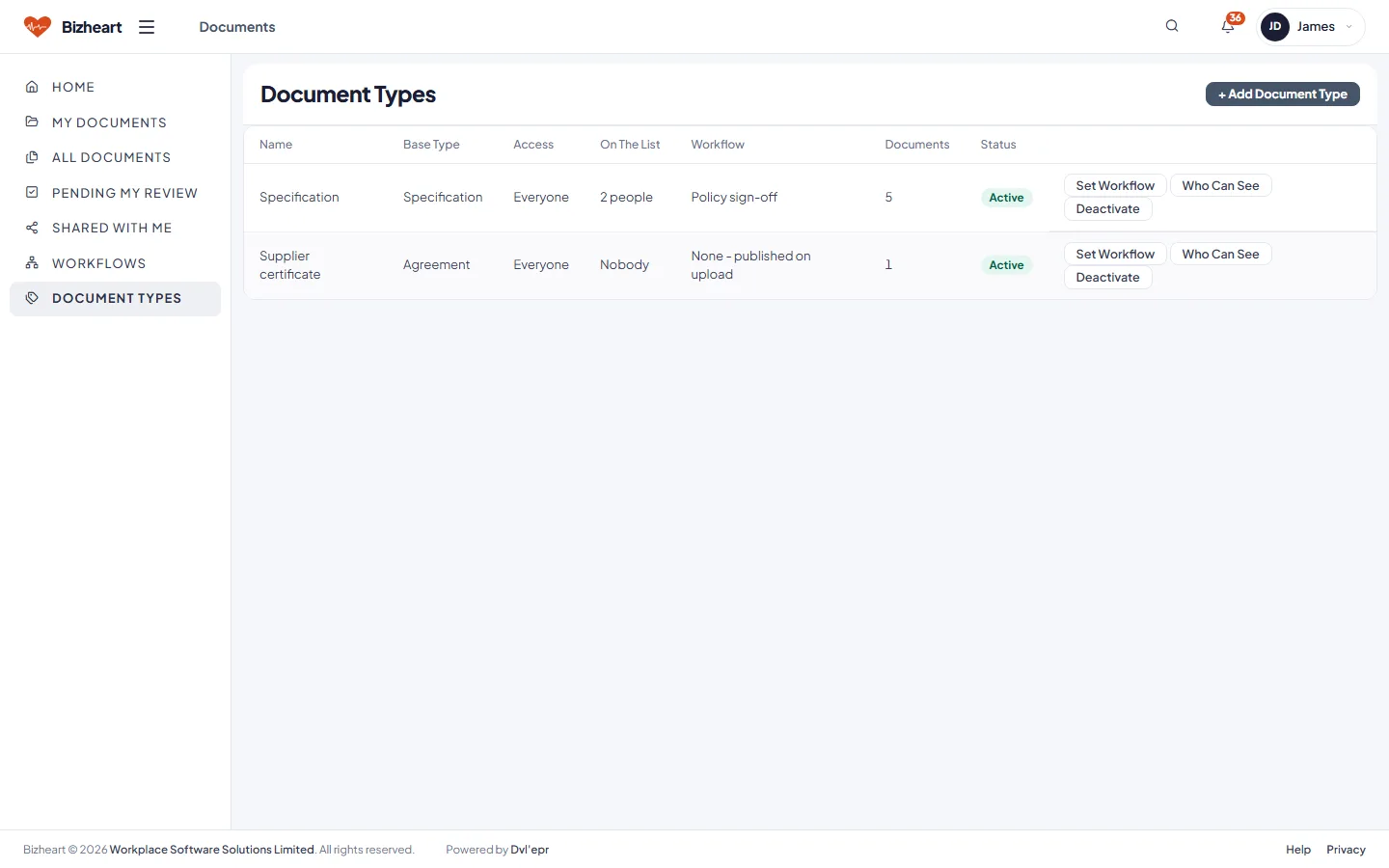Click the Policy sign-off workflow cell
The height and width of the screenshot is (868, 1389).
tap(734, 197)
